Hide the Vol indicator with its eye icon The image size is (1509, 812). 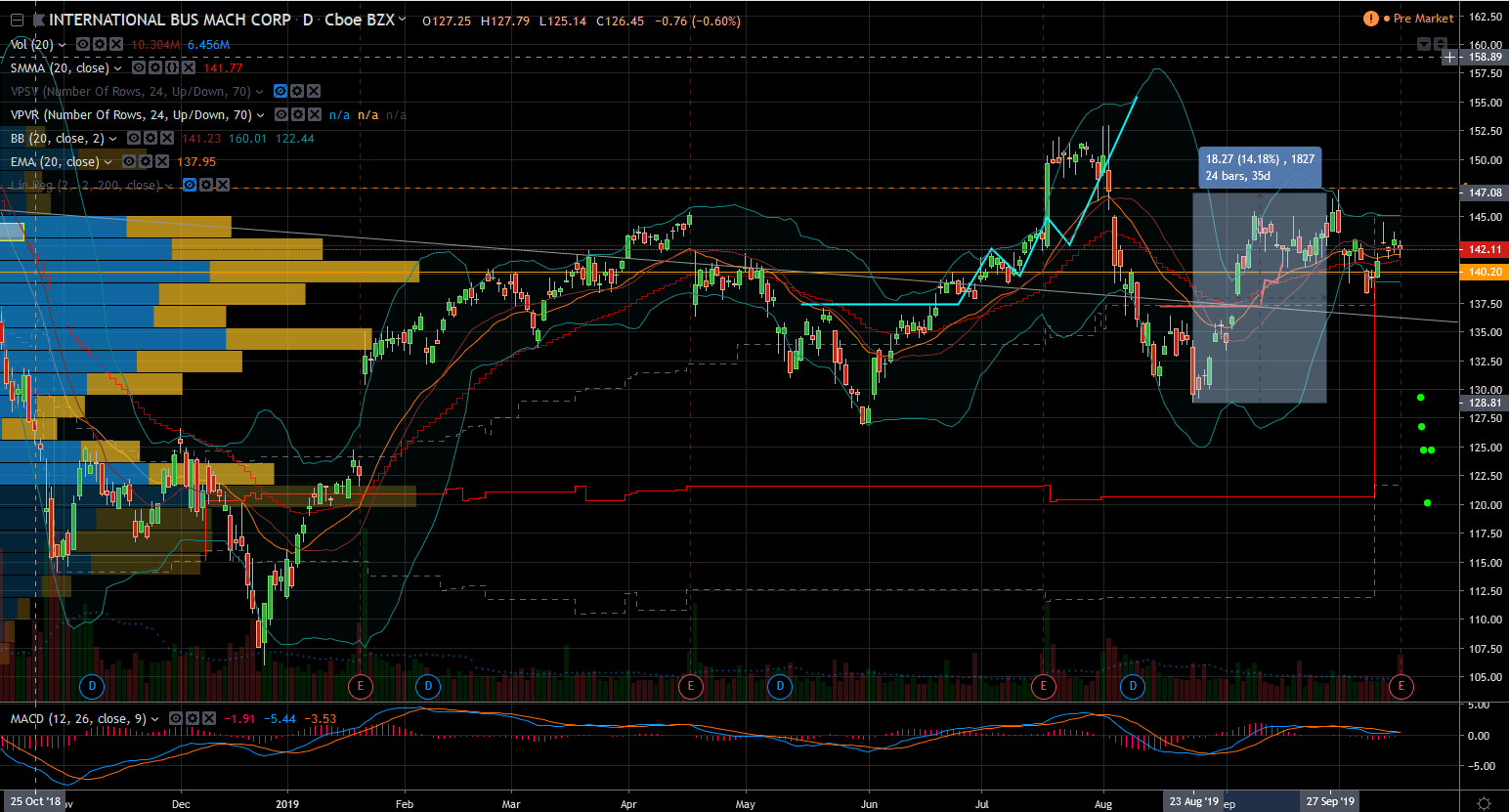[83, 44]
